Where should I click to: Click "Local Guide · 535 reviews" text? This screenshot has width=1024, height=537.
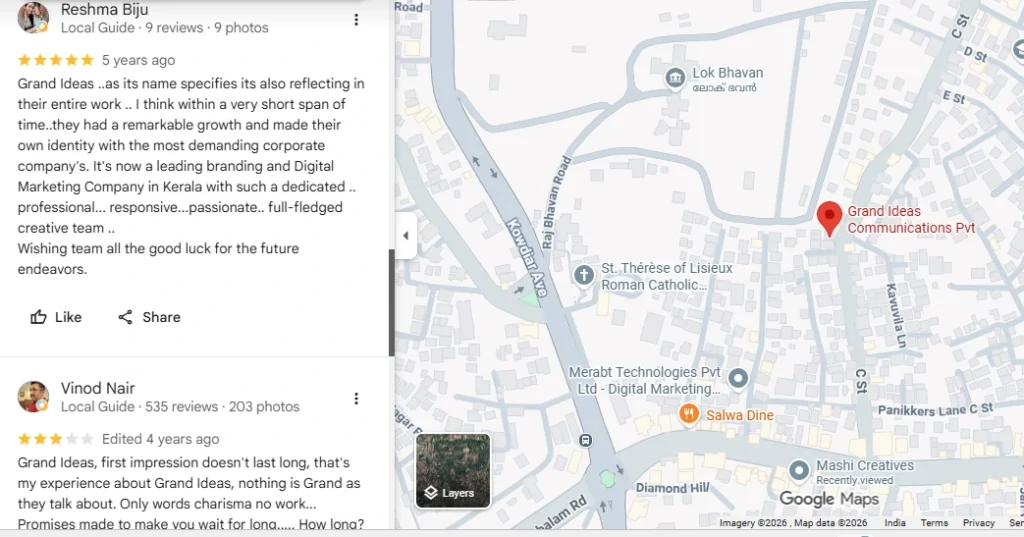click(139, 406)
